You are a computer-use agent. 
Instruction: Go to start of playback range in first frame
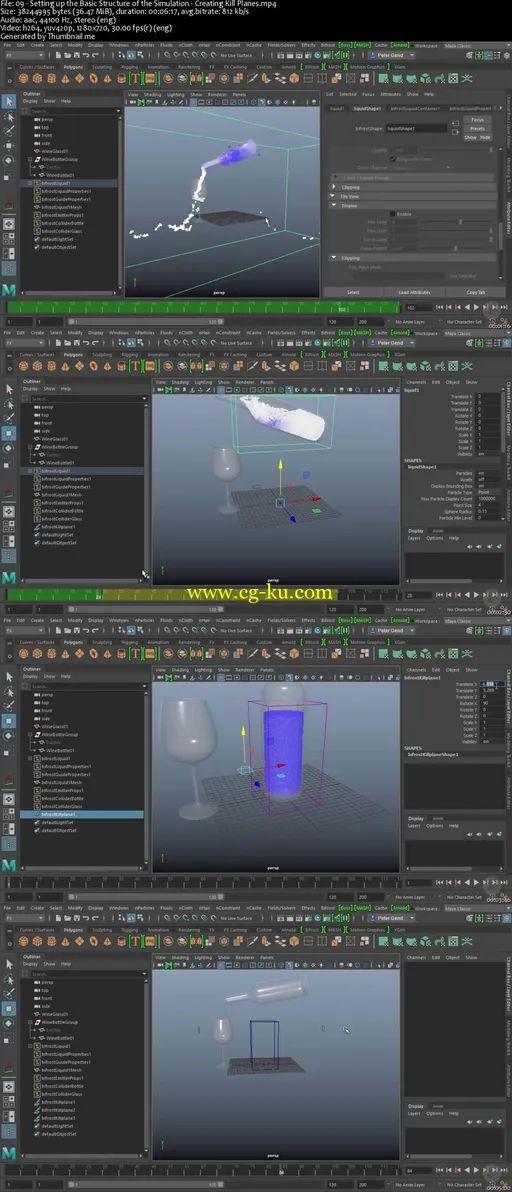441,307
